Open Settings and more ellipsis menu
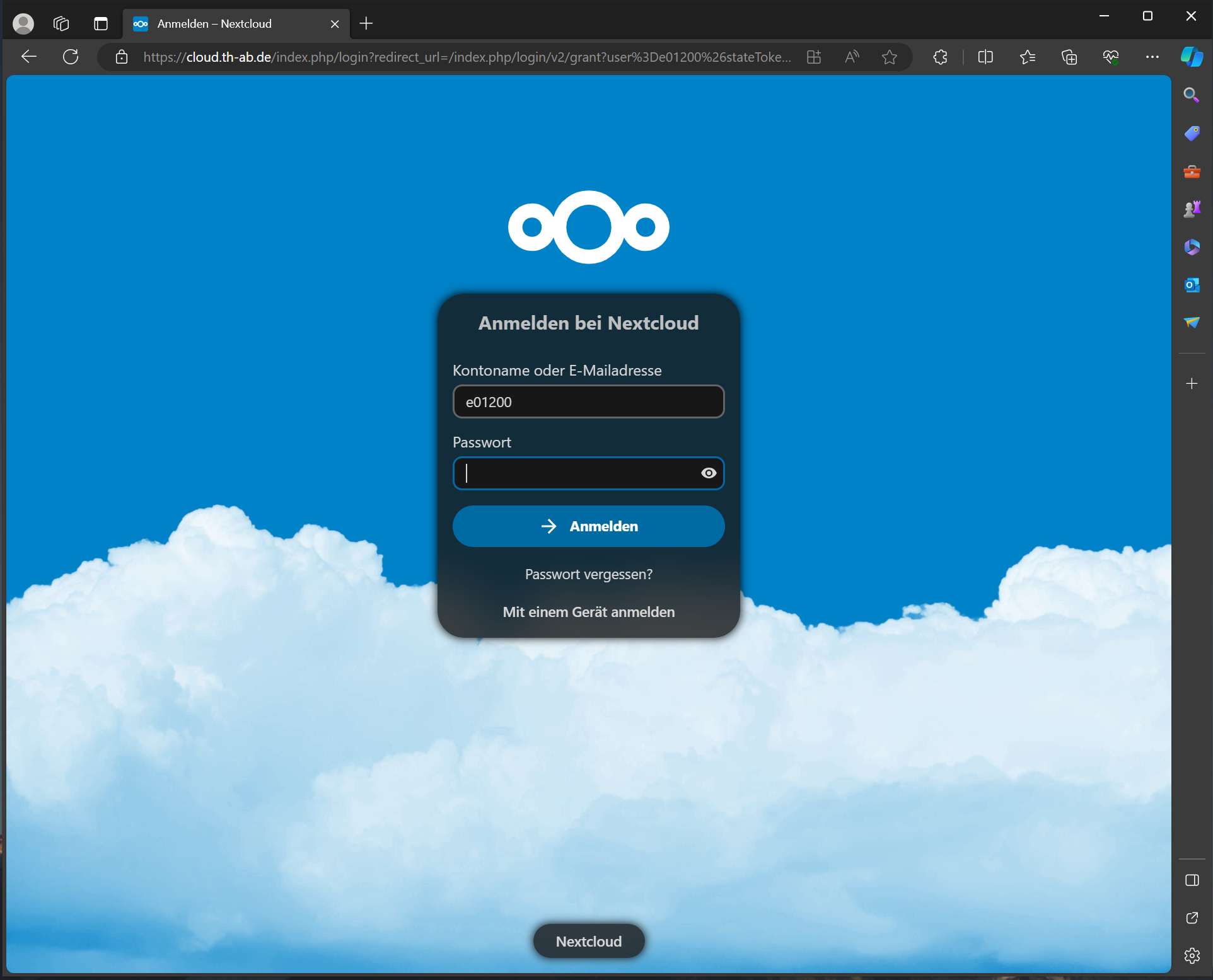Screen dimensions: 1213x980 pyautogui.click(x=1152, y=57)
